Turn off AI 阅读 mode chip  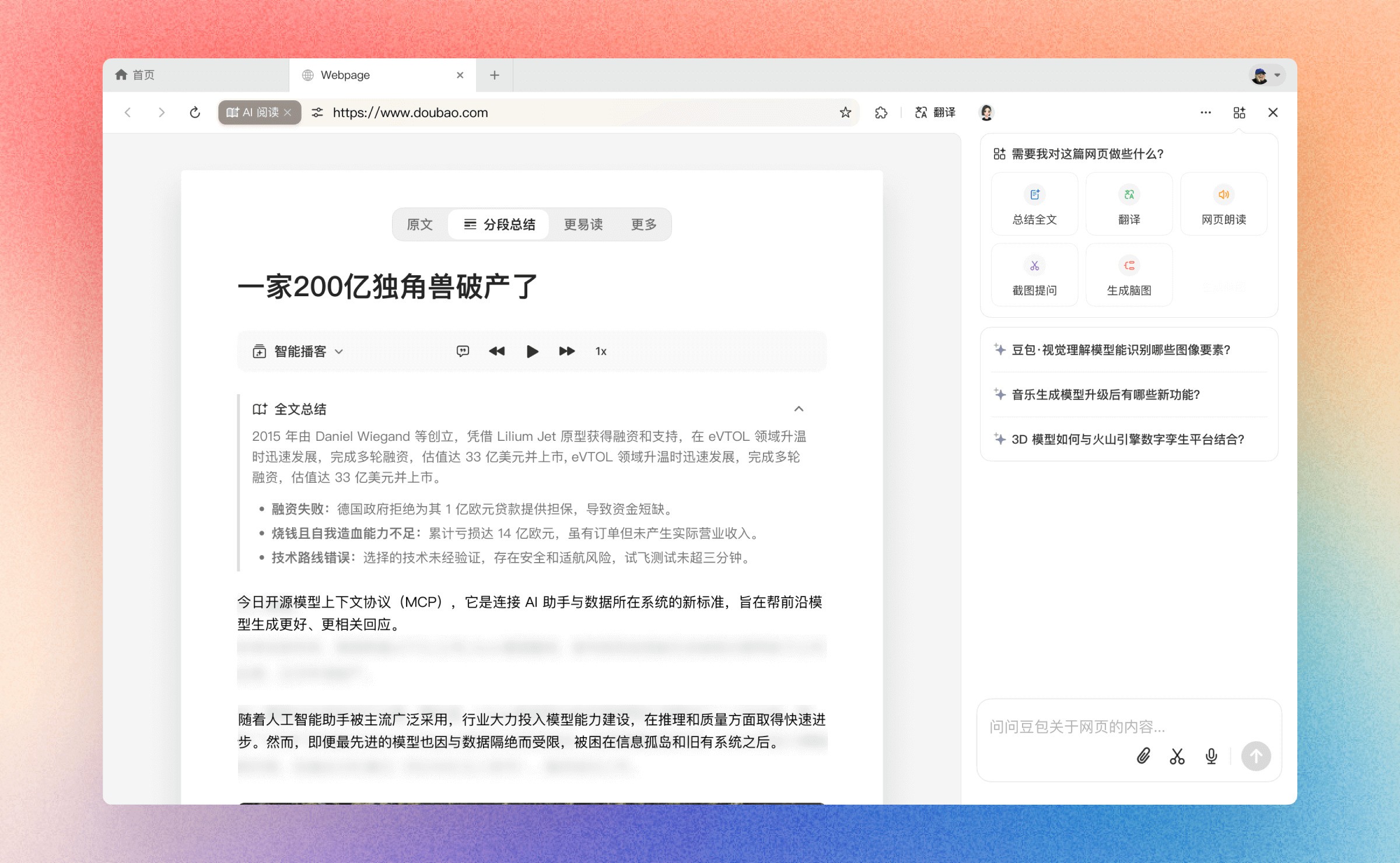288,113
